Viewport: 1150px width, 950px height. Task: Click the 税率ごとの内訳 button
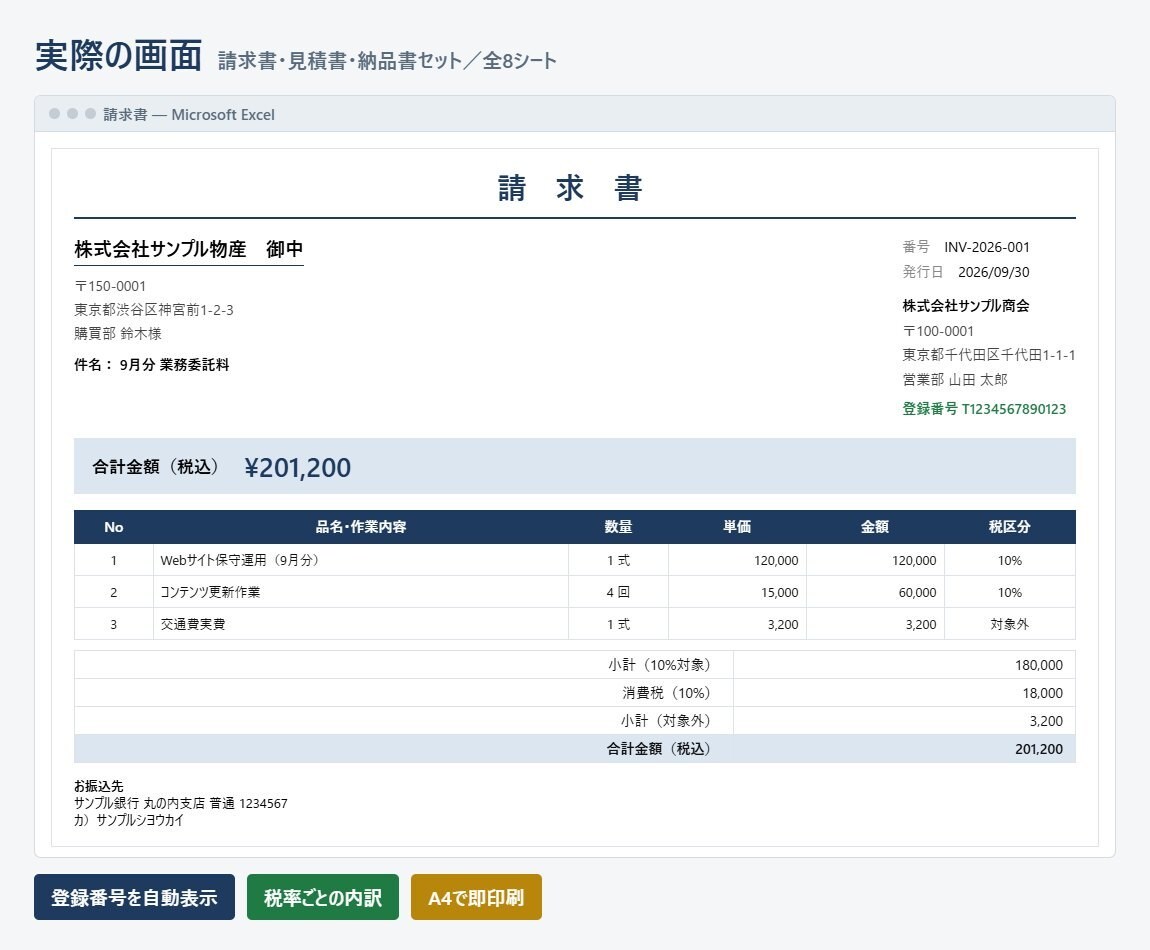coord(323,896)
